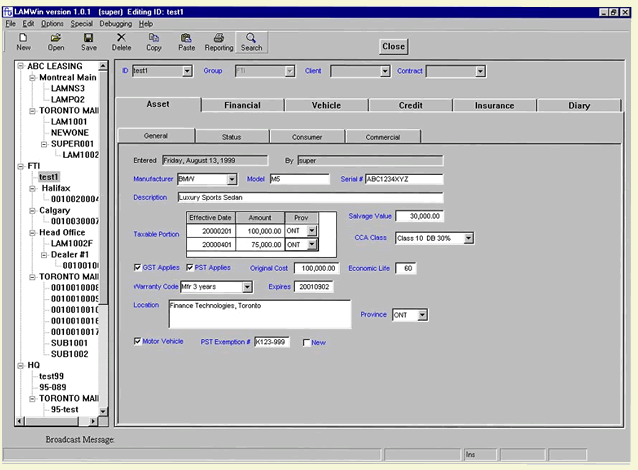638x470 pixels.
Task: Click the Salvage Value field
Action: click(x=420, y=216)
